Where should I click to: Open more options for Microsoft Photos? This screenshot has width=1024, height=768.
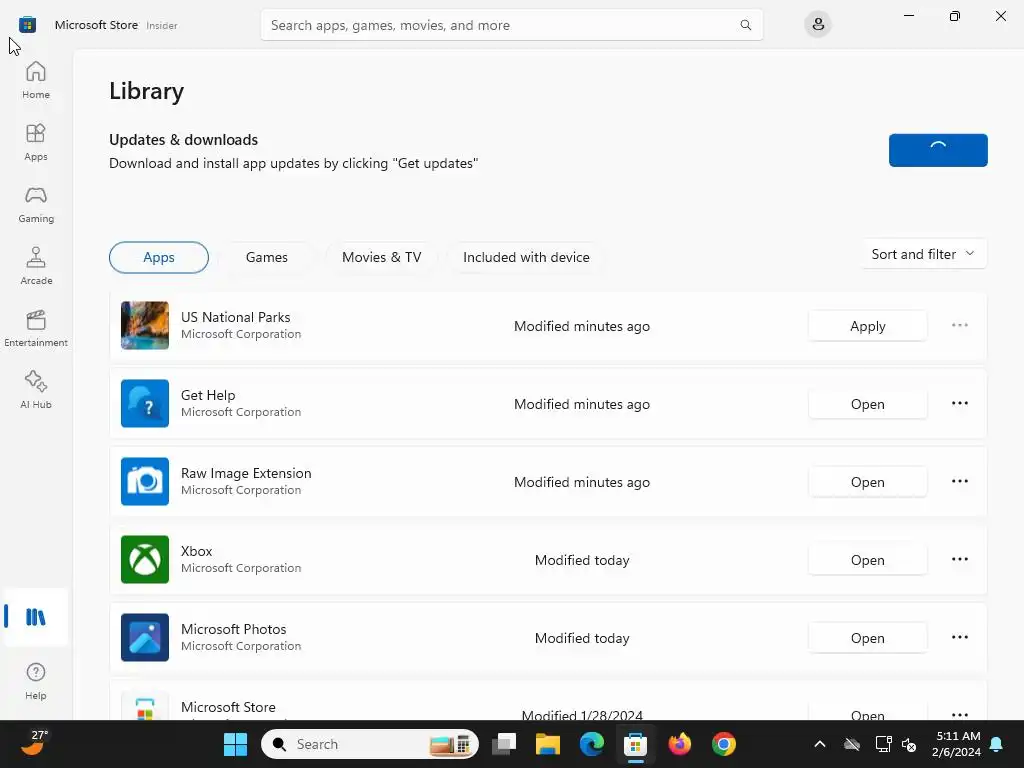(x=959, y=637)
